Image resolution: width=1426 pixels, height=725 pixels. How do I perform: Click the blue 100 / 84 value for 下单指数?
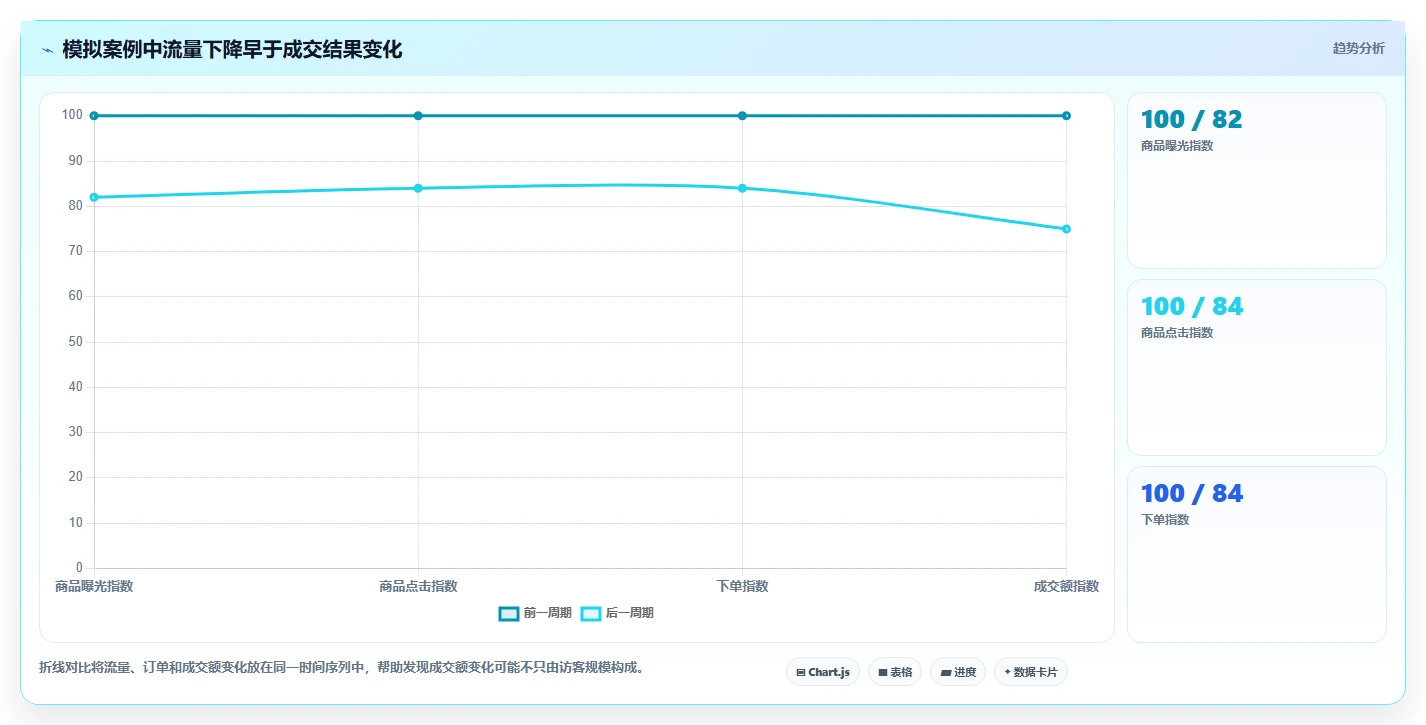coord(1192,493)
